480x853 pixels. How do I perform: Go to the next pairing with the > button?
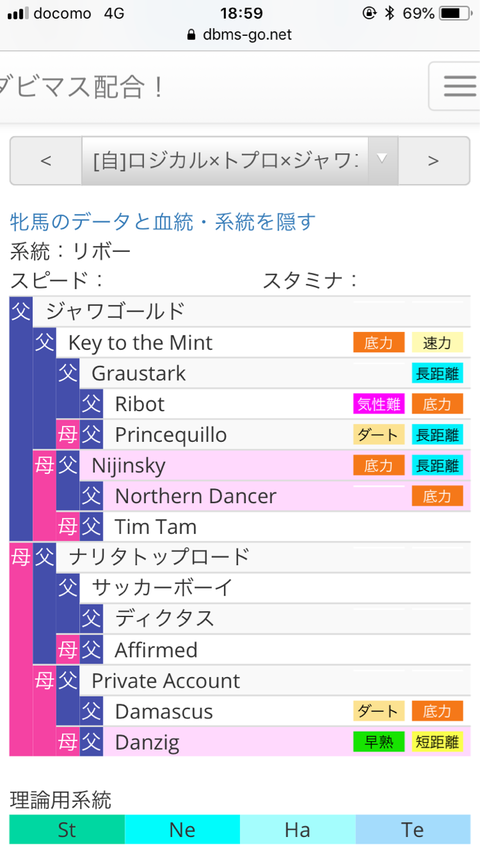click(434, 160)
